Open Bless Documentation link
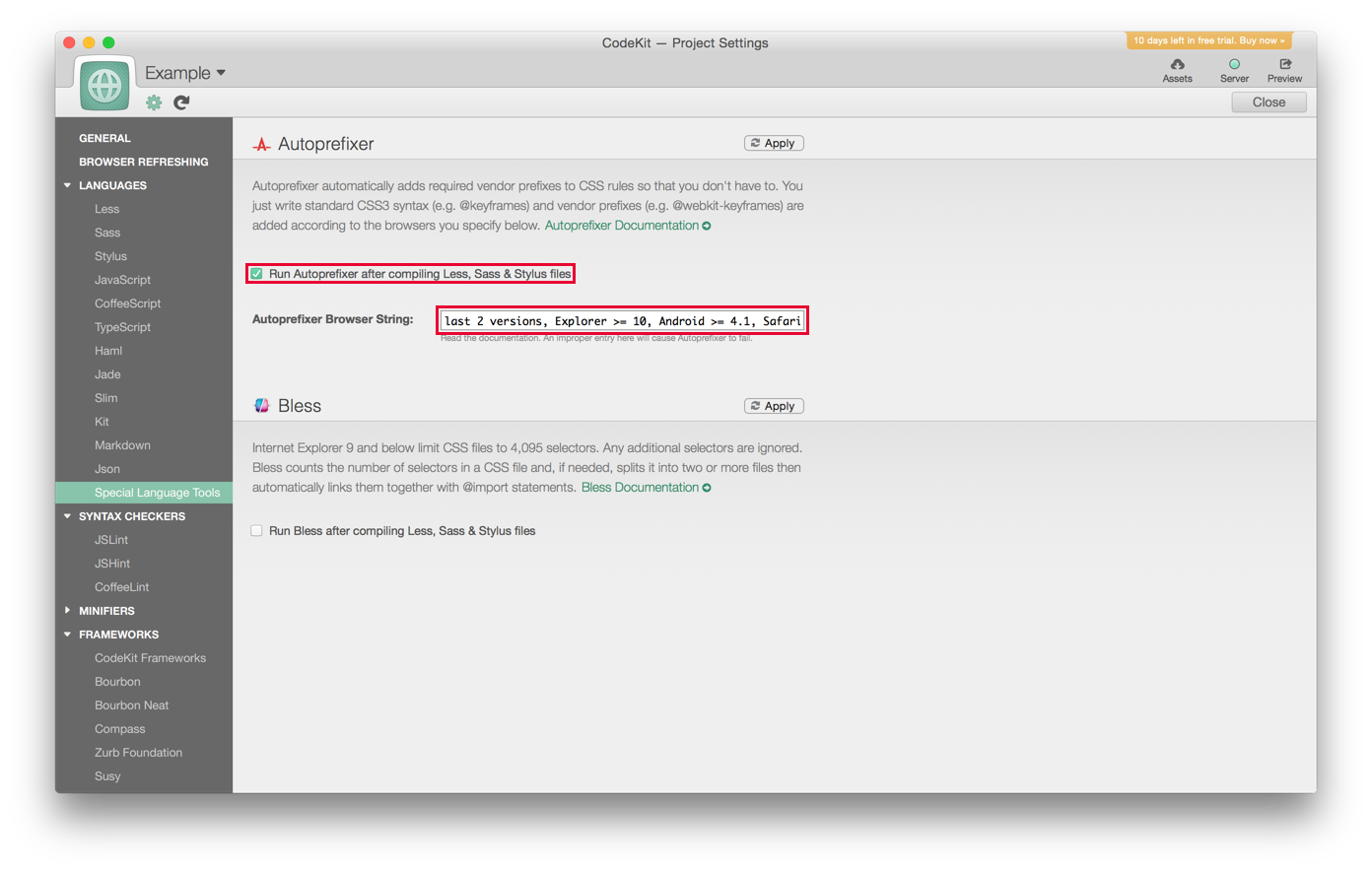Image resolution: width=1372 pixels, height=872 pixels. [x=640, y=488]
